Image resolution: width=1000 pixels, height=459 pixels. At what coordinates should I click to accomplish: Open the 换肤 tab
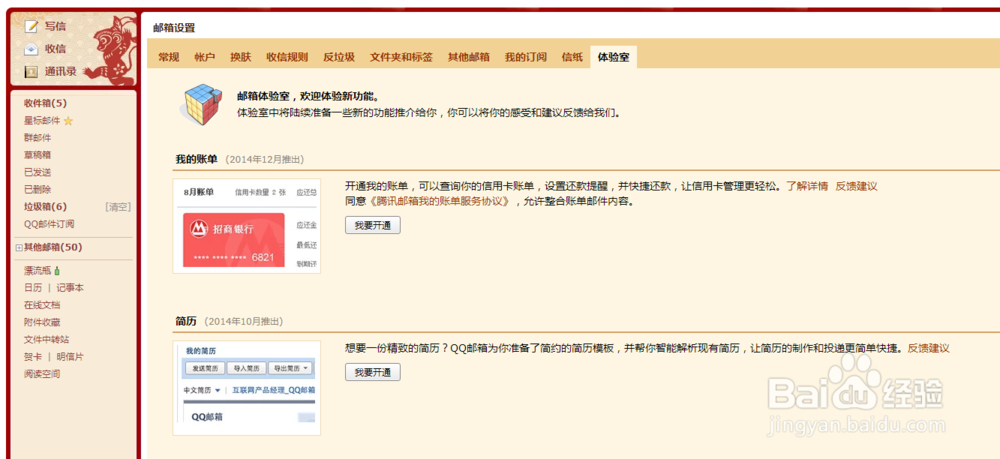[x=240, y=57]
